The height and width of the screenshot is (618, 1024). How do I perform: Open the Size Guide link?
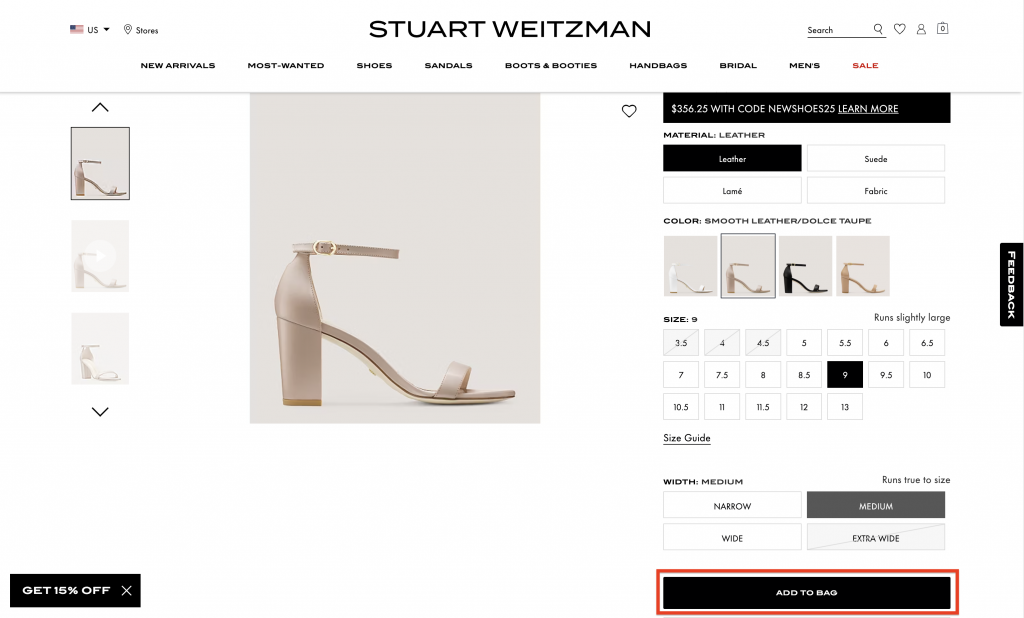click(x=687, y=438)
